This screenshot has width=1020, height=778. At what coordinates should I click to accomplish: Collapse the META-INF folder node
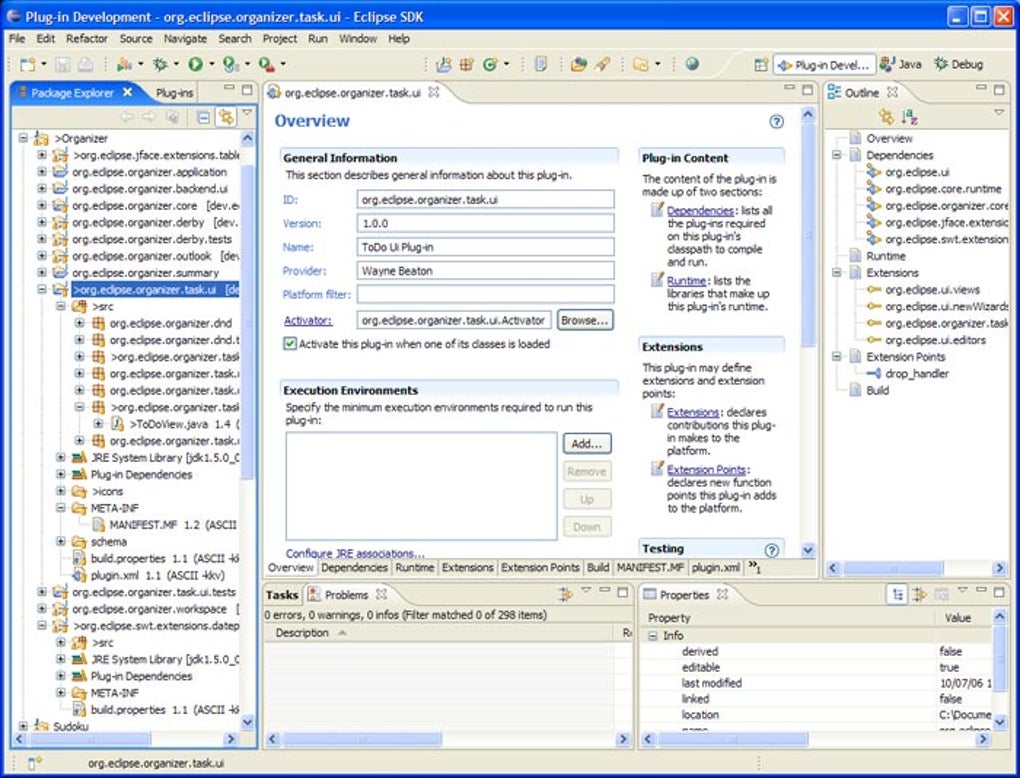60,508
